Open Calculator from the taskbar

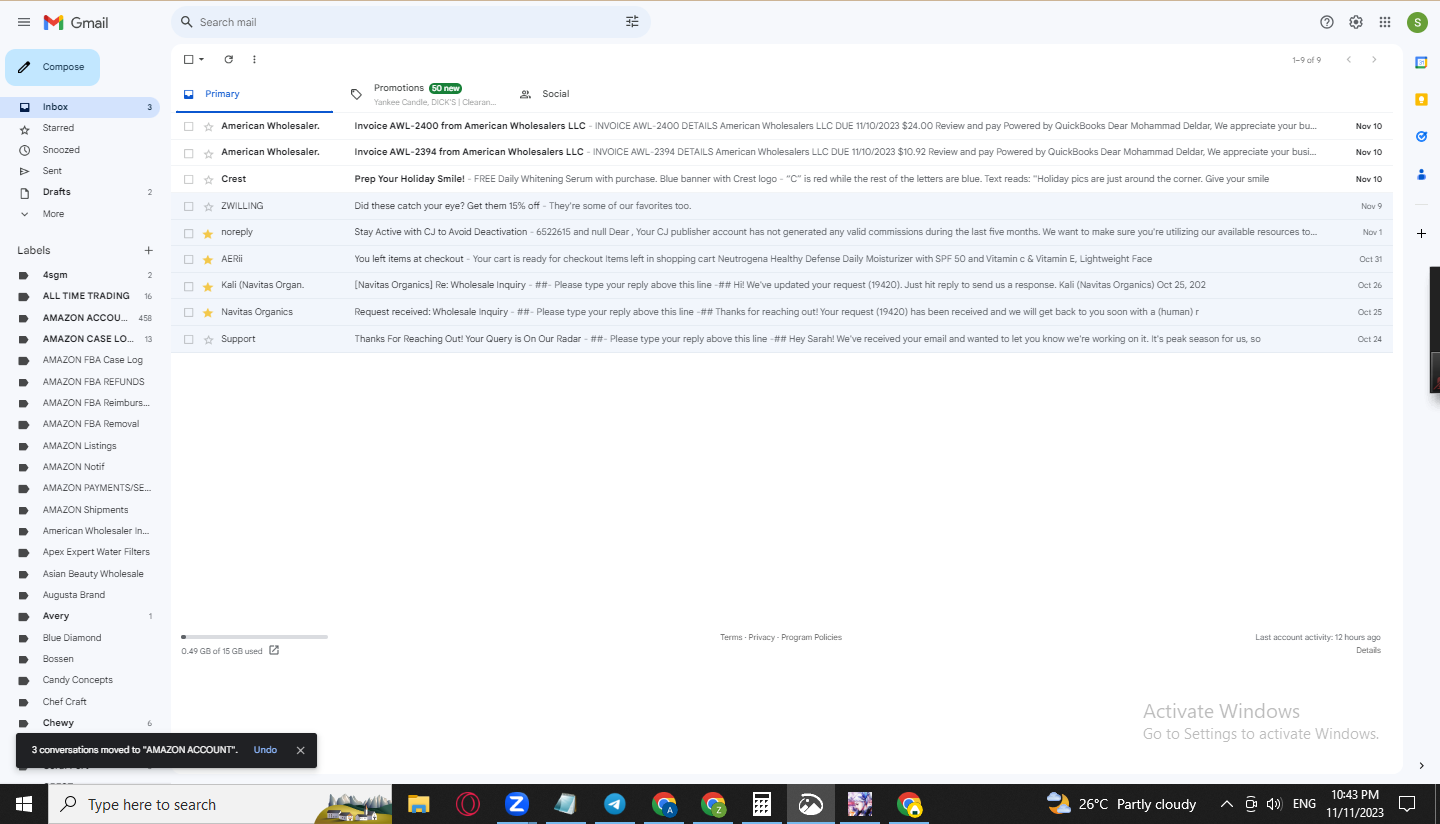761,804
